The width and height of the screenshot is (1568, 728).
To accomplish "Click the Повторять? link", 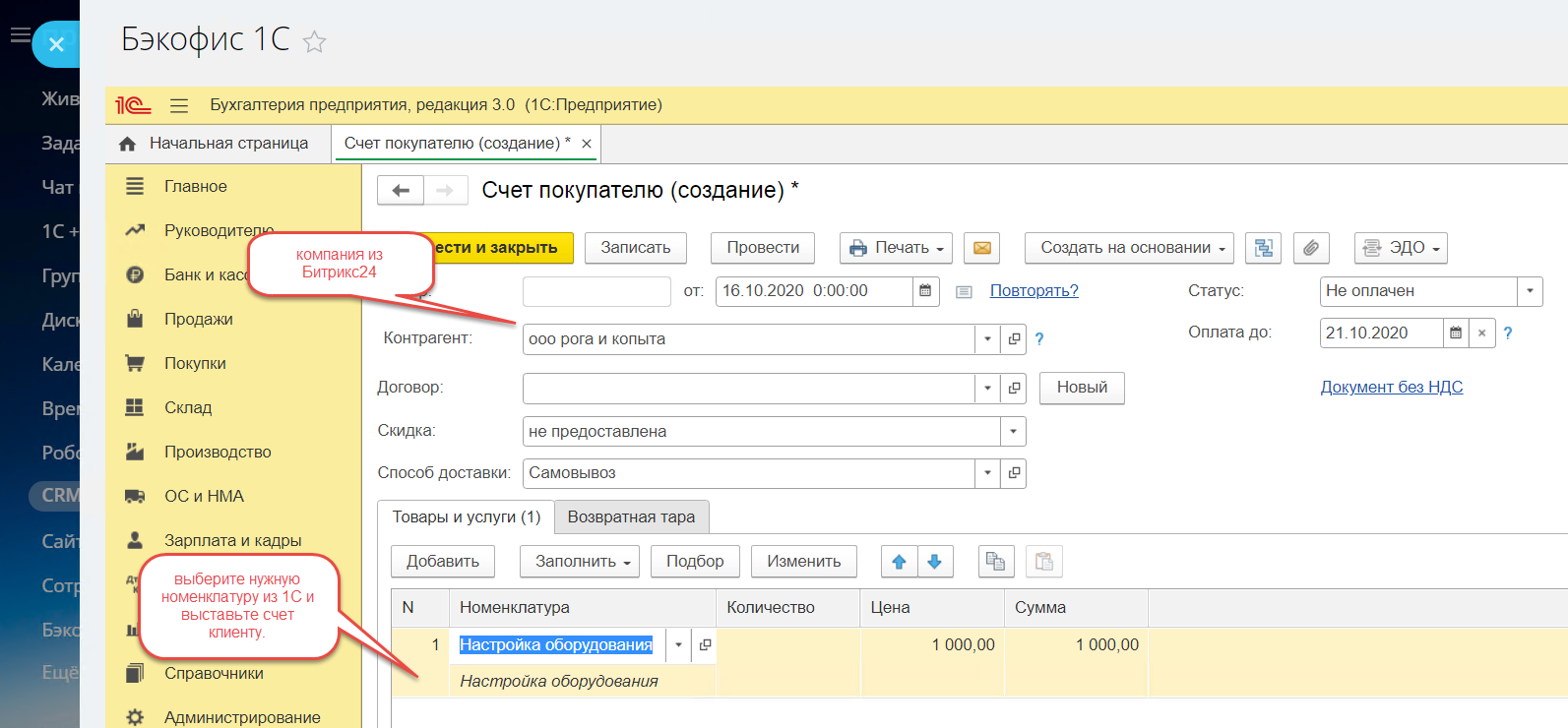I will pyautogui.click(x=1034, y=291).
